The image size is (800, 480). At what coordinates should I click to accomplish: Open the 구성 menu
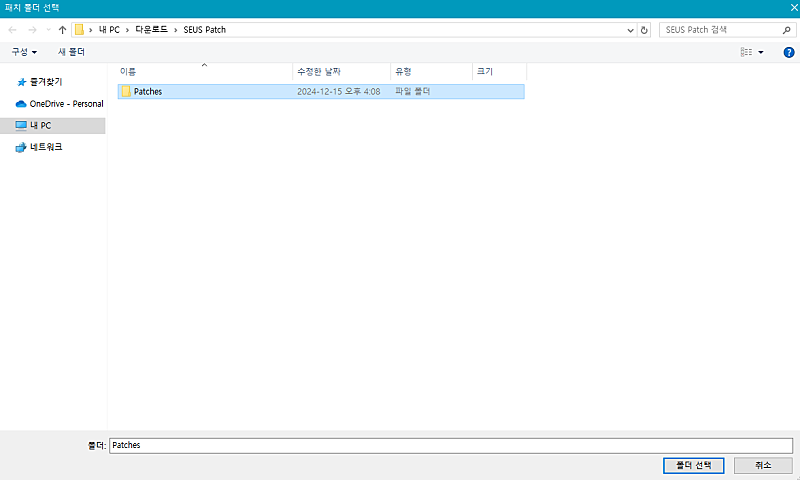click(24, 52)
